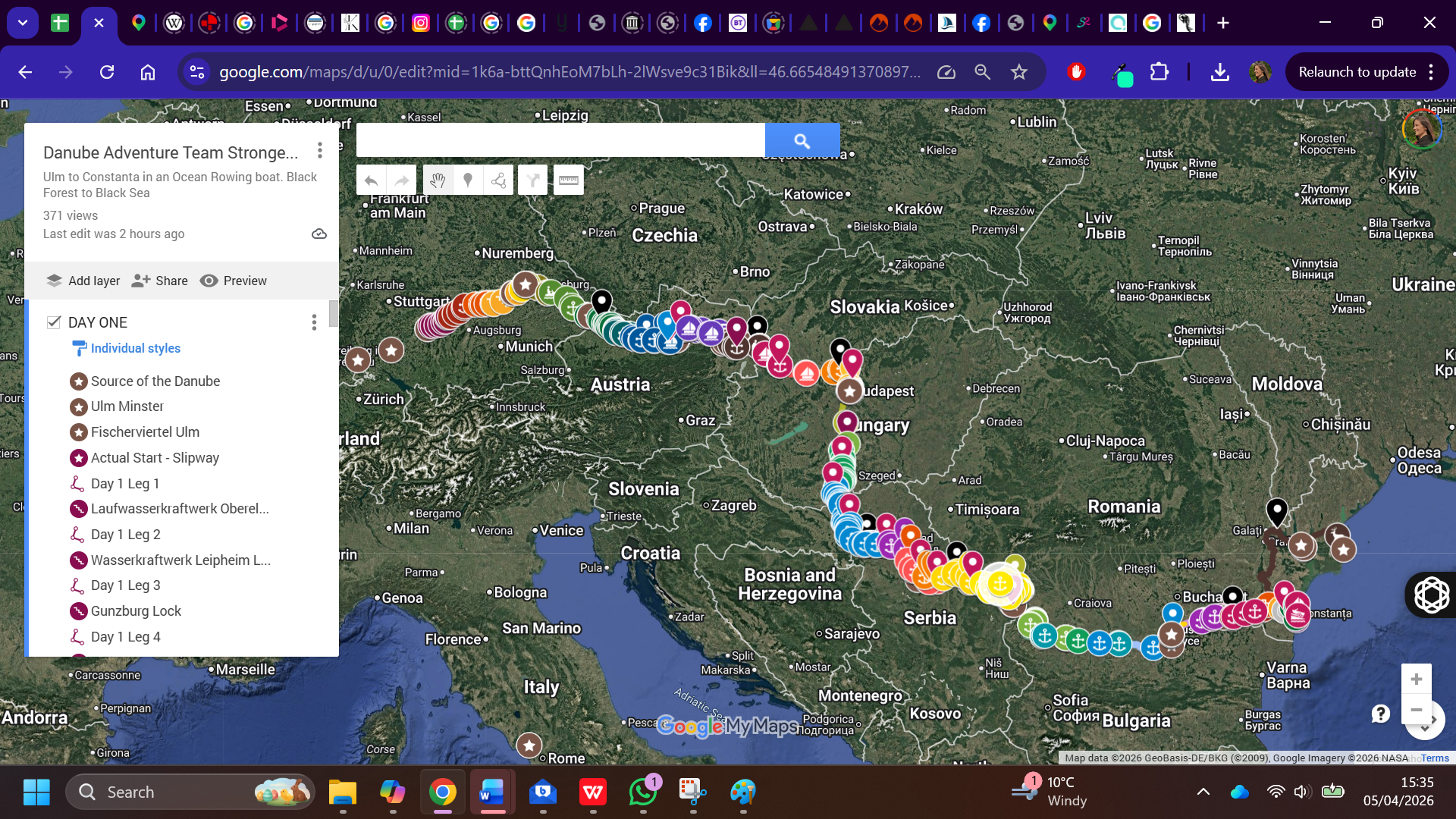1456x819 pixels.
Task: Open the Share dialog
Action: tap(160, 281)
